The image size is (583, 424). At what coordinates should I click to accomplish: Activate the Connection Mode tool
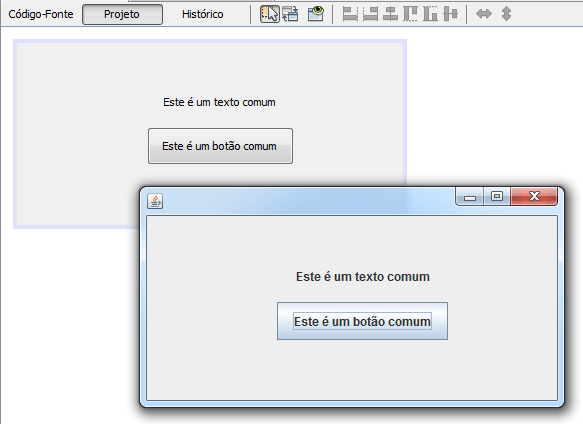click(290, 14)
